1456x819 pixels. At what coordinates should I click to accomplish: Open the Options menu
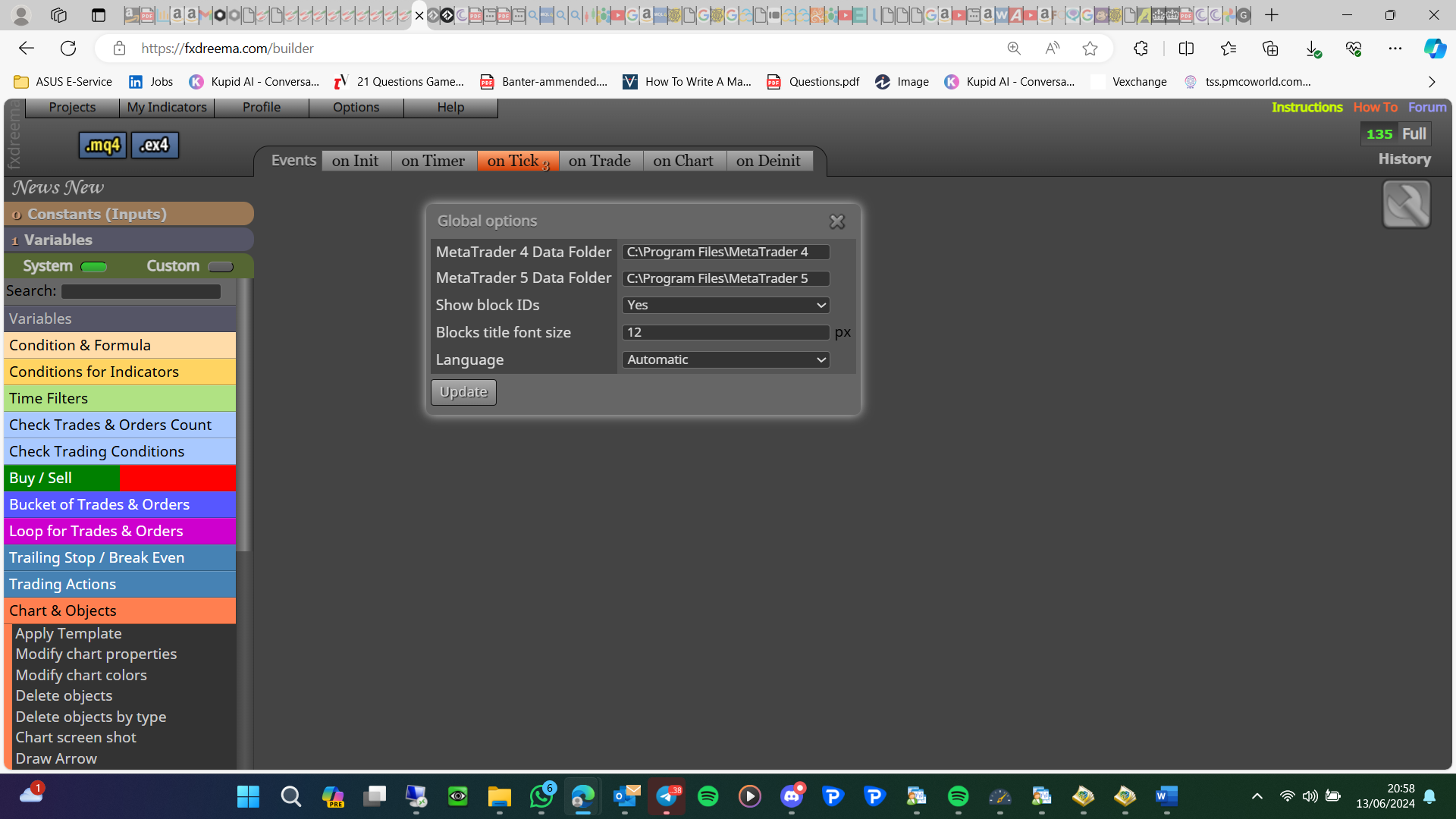(x=356, y=107)
